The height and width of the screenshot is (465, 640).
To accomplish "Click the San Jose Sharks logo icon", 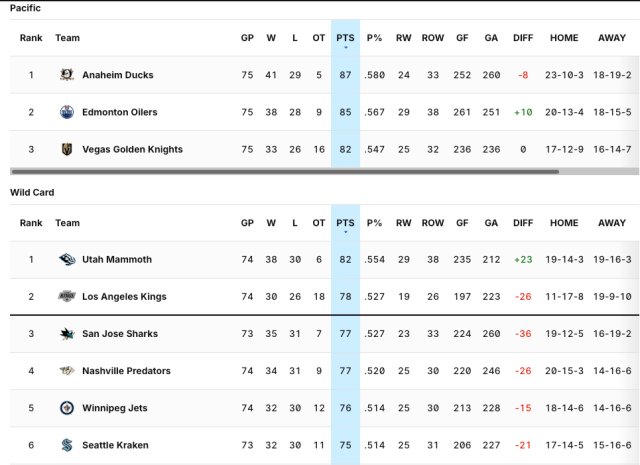I will pyautogui.click(x=67, y=334).
